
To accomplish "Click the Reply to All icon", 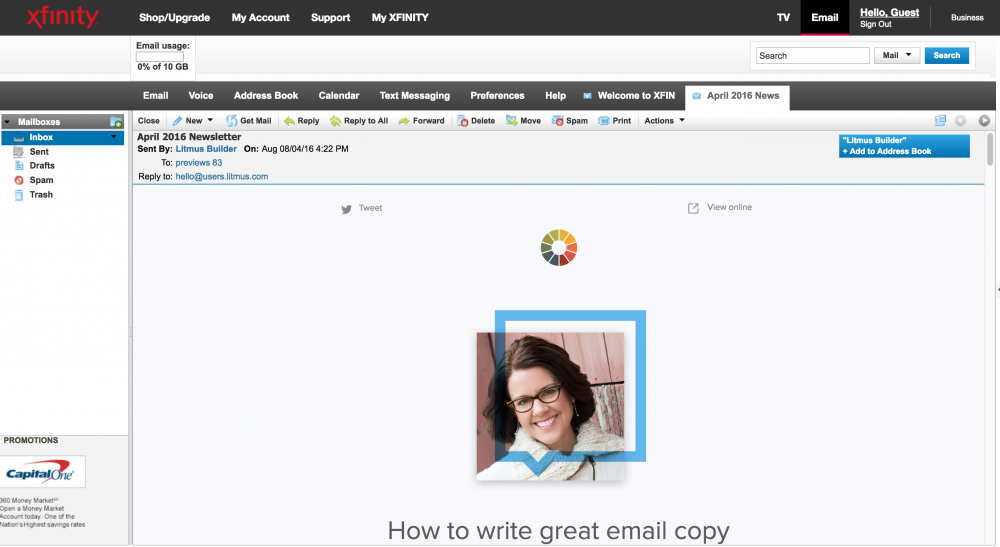I will (x=336, y=121).
